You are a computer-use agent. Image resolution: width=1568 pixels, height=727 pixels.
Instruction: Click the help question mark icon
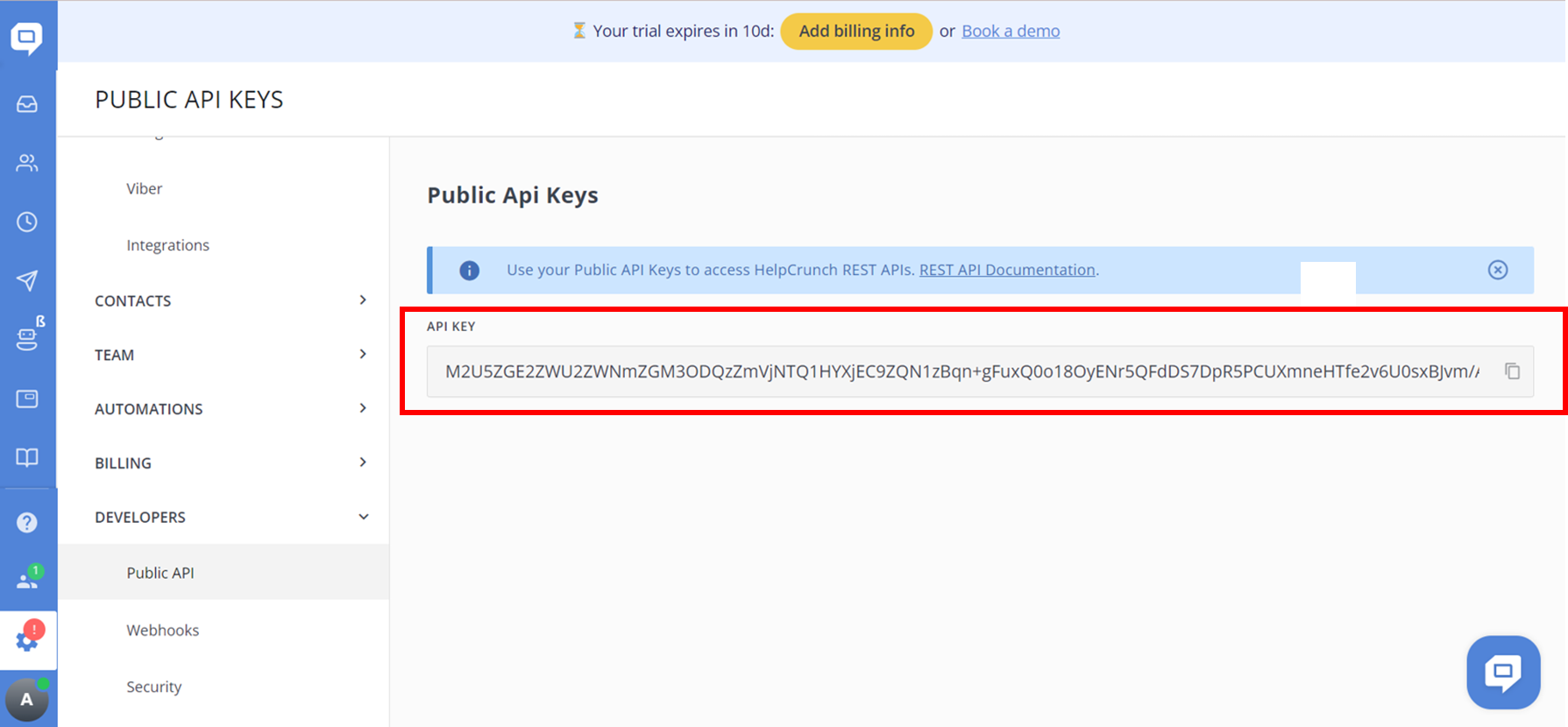pyautogui.click(x=27, y=523)
